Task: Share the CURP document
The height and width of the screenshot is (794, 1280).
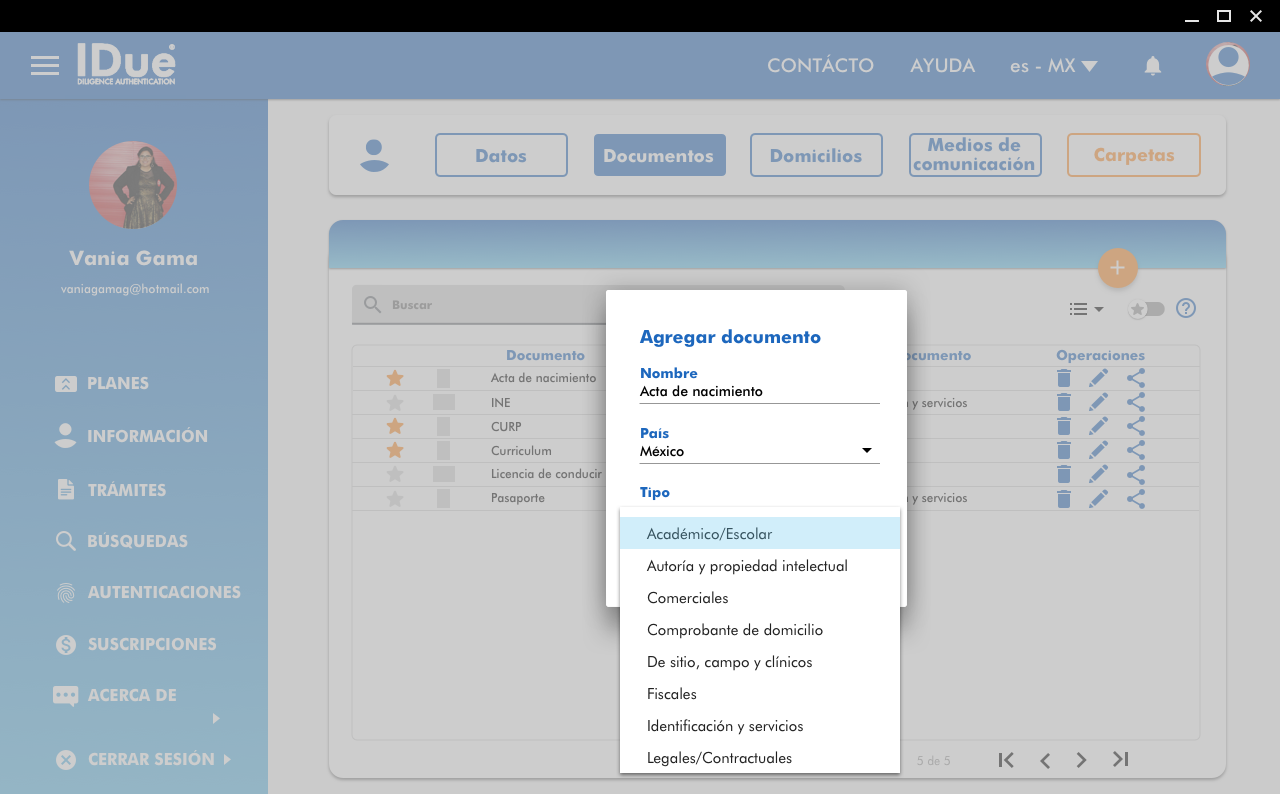Action: (1135, 426)
